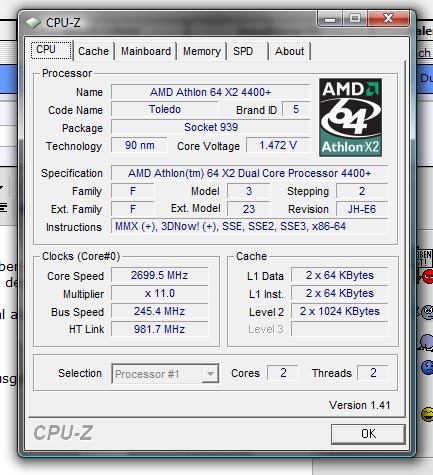Click the 1.472 V core voltage value
Viewport: 433px width, 475px height.
coord(278,145)
